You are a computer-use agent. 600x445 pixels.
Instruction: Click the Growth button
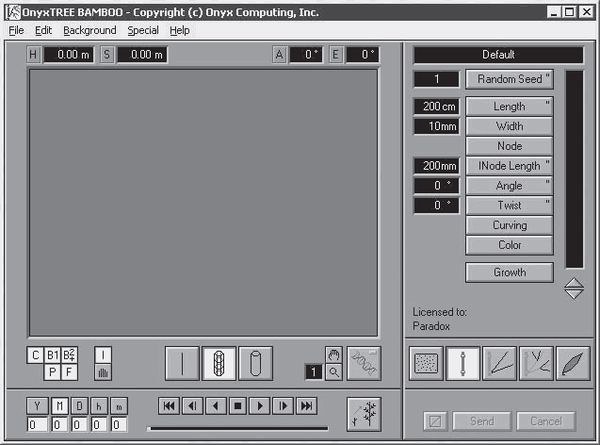point(509,272)
